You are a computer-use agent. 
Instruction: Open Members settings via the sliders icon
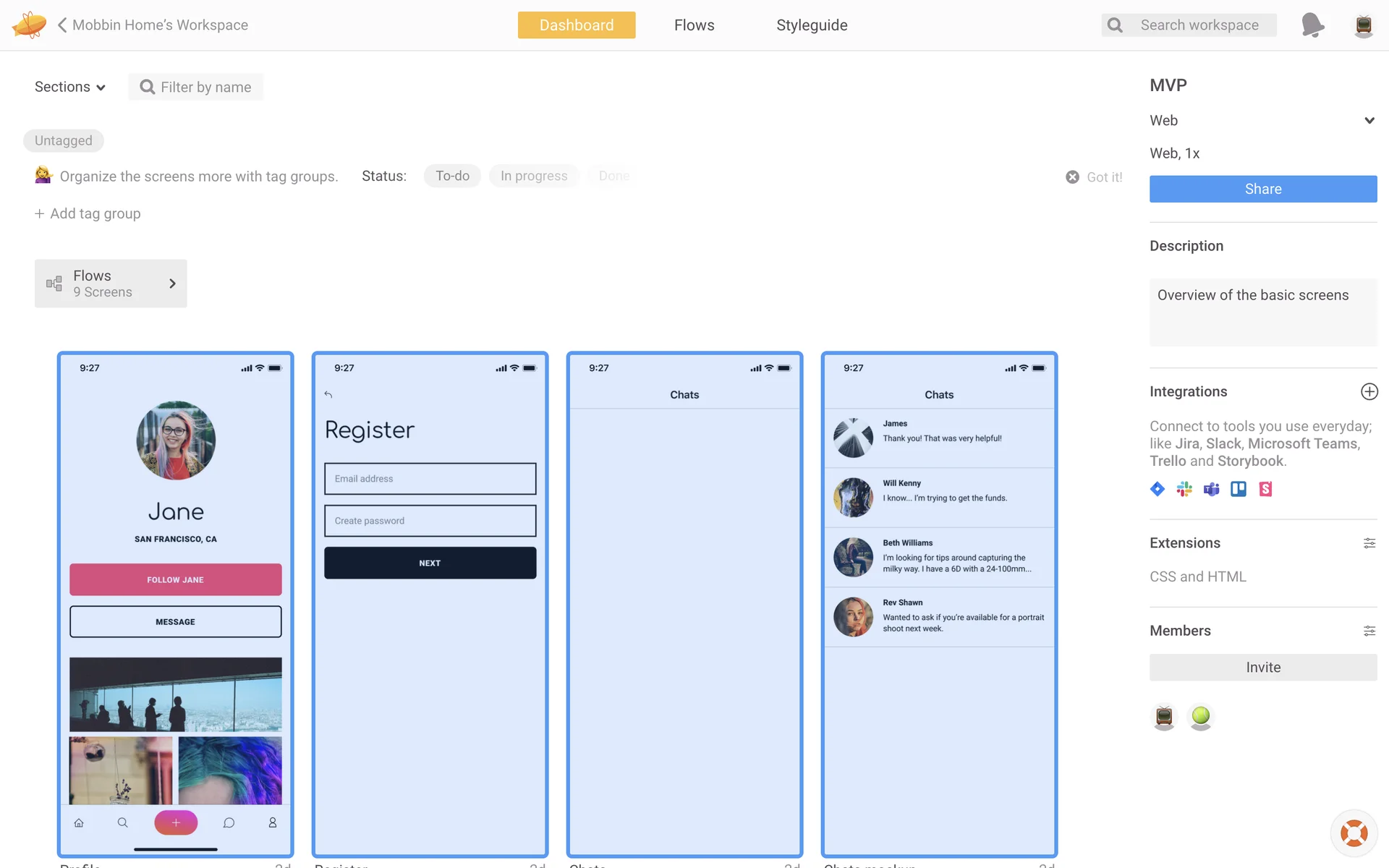(x=1369, y=631)
